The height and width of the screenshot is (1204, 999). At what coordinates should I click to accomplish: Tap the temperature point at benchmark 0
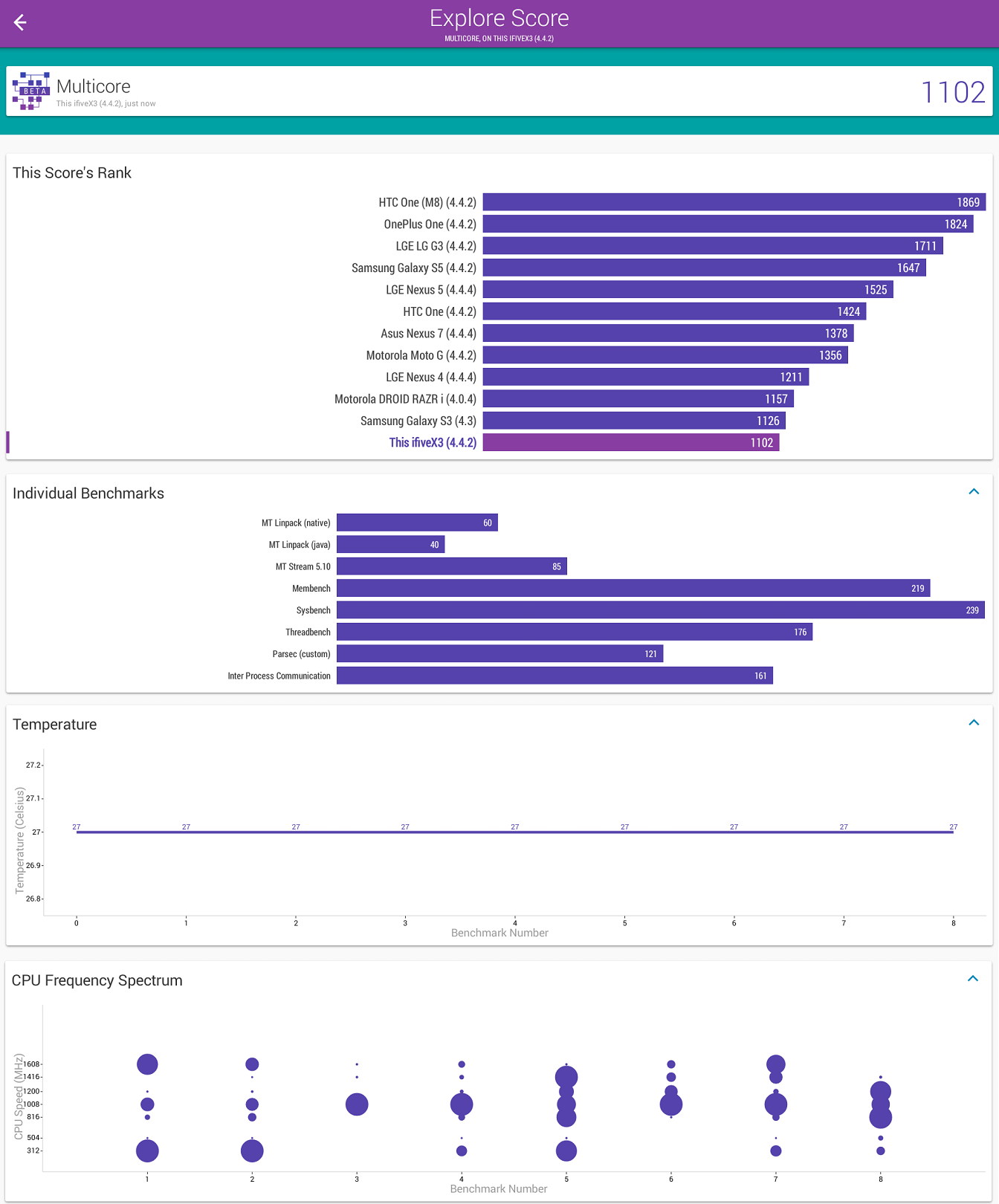click(77, 832)
